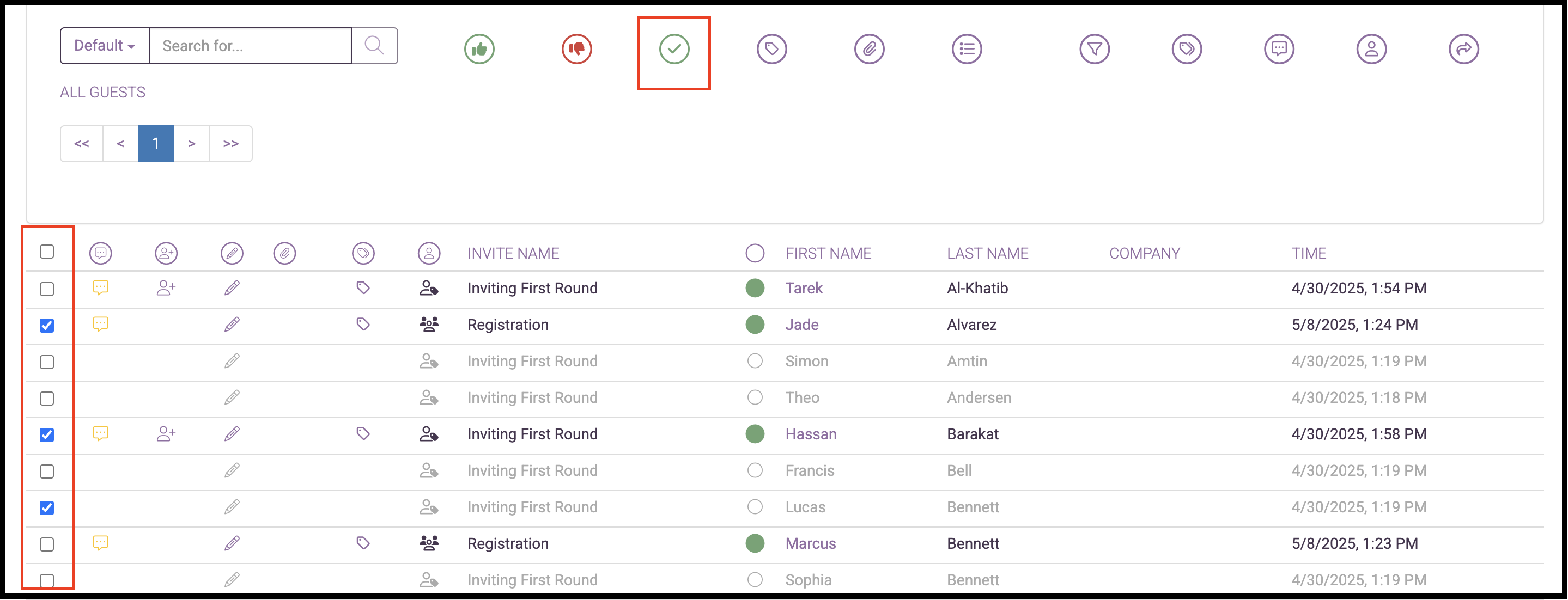The width and height of the screenshot is (1568, 600).
Task: Sort by INVITE NAME column header
Action: pyautogui.click(x=513, y=253)
